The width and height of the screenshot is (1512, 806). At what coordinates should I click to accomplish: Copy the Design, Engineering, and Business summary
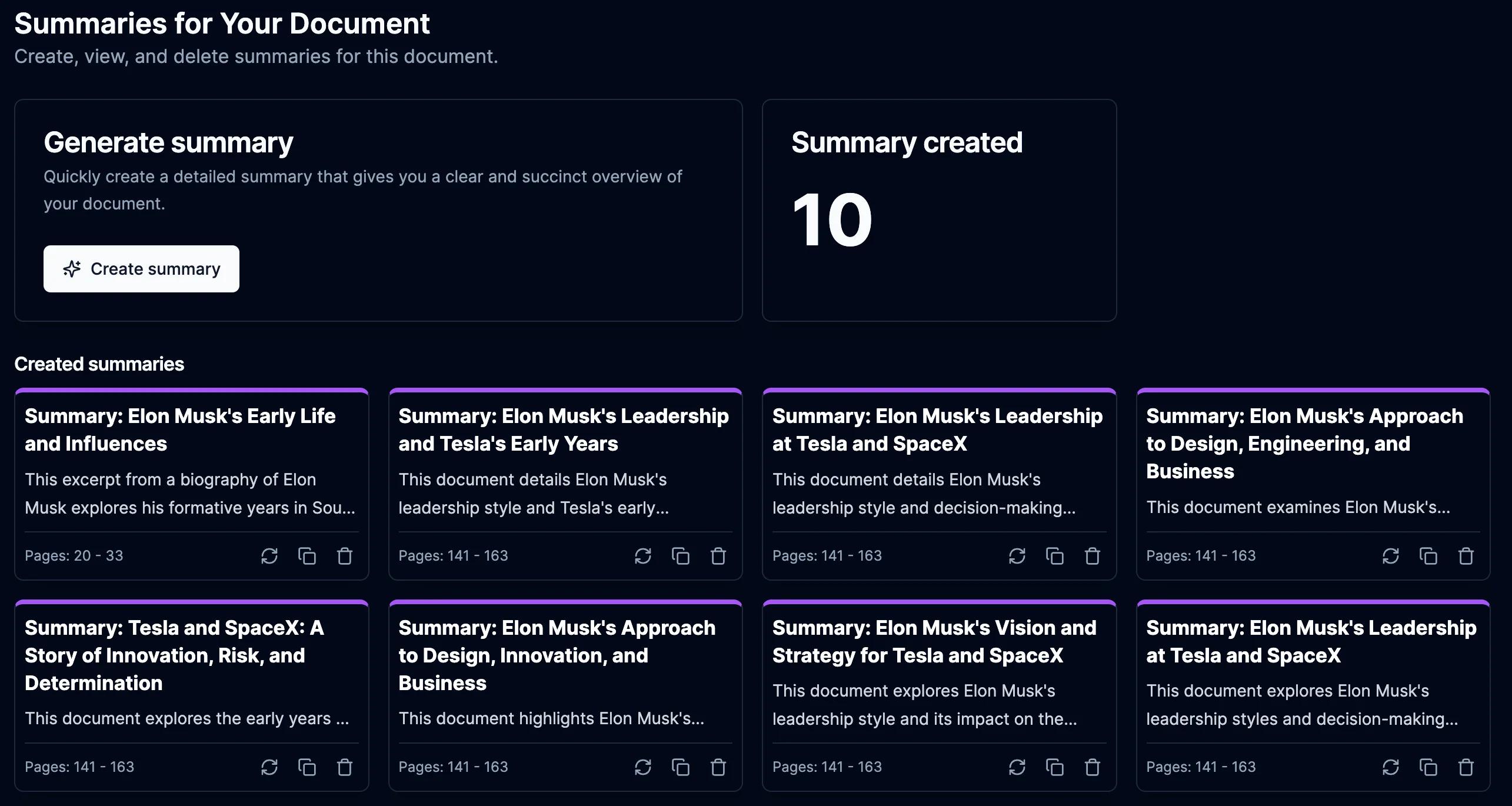[x=1428, y=556]
